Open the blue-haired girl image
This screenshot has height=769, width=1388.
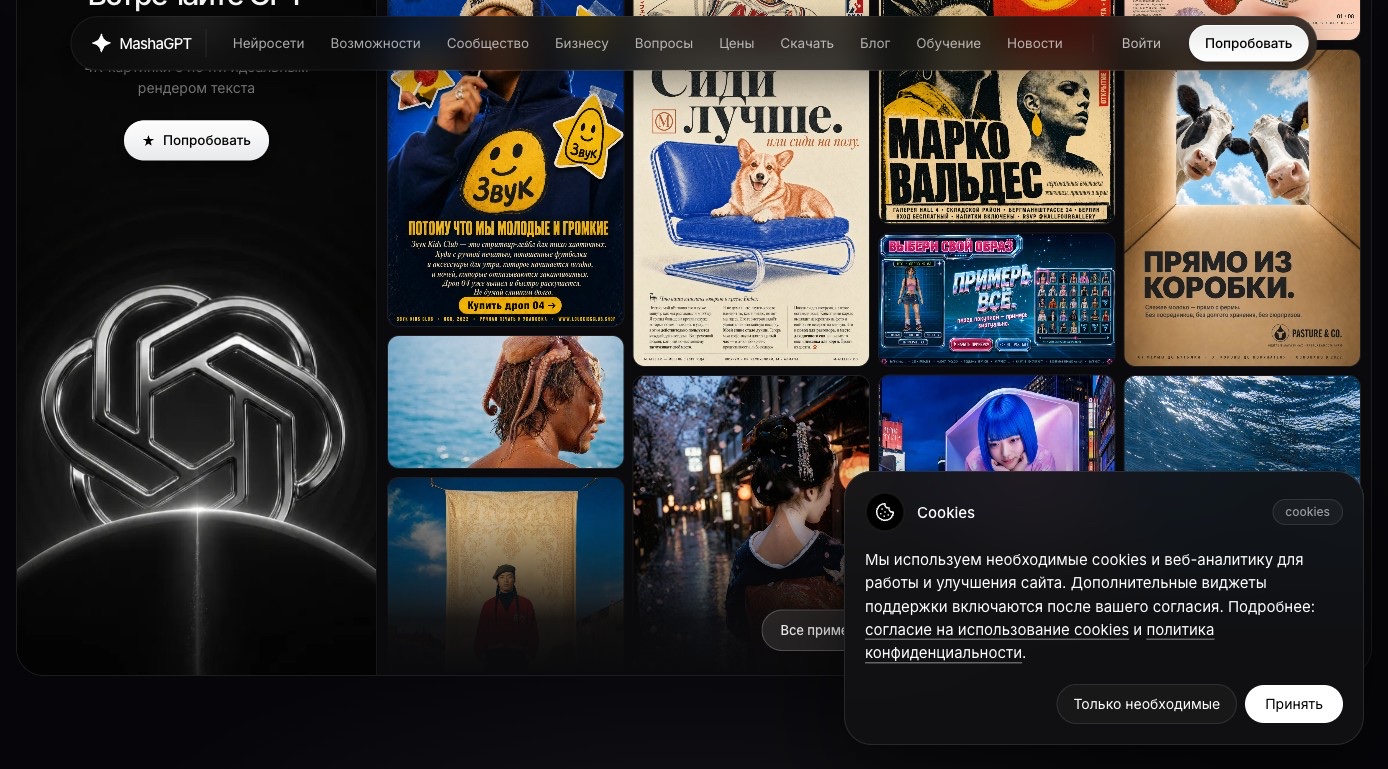click(x=997, y=424)
